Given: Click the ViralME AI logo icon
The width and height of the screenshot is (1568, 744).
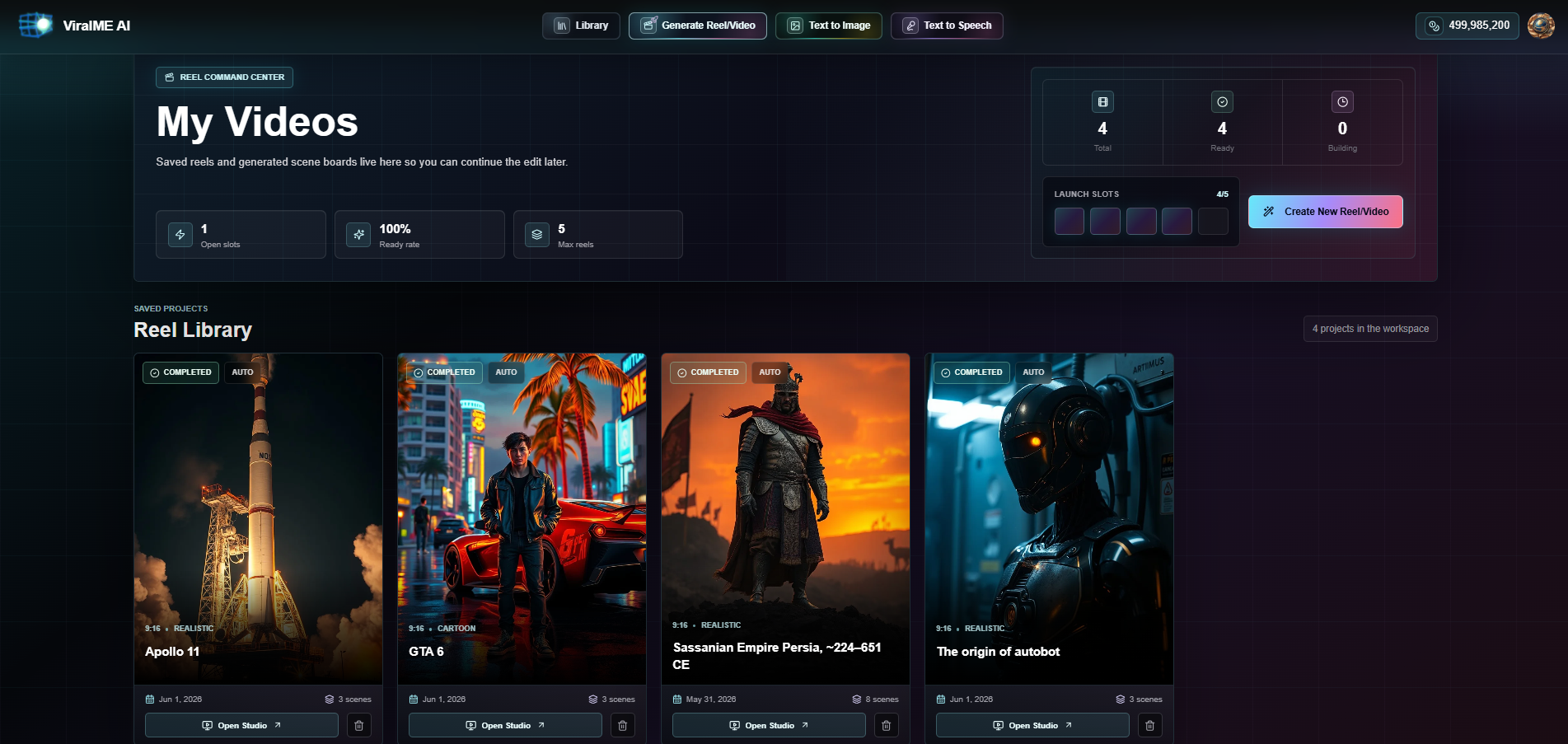Looking at the screenshot, I should click(x=35, y=25).
